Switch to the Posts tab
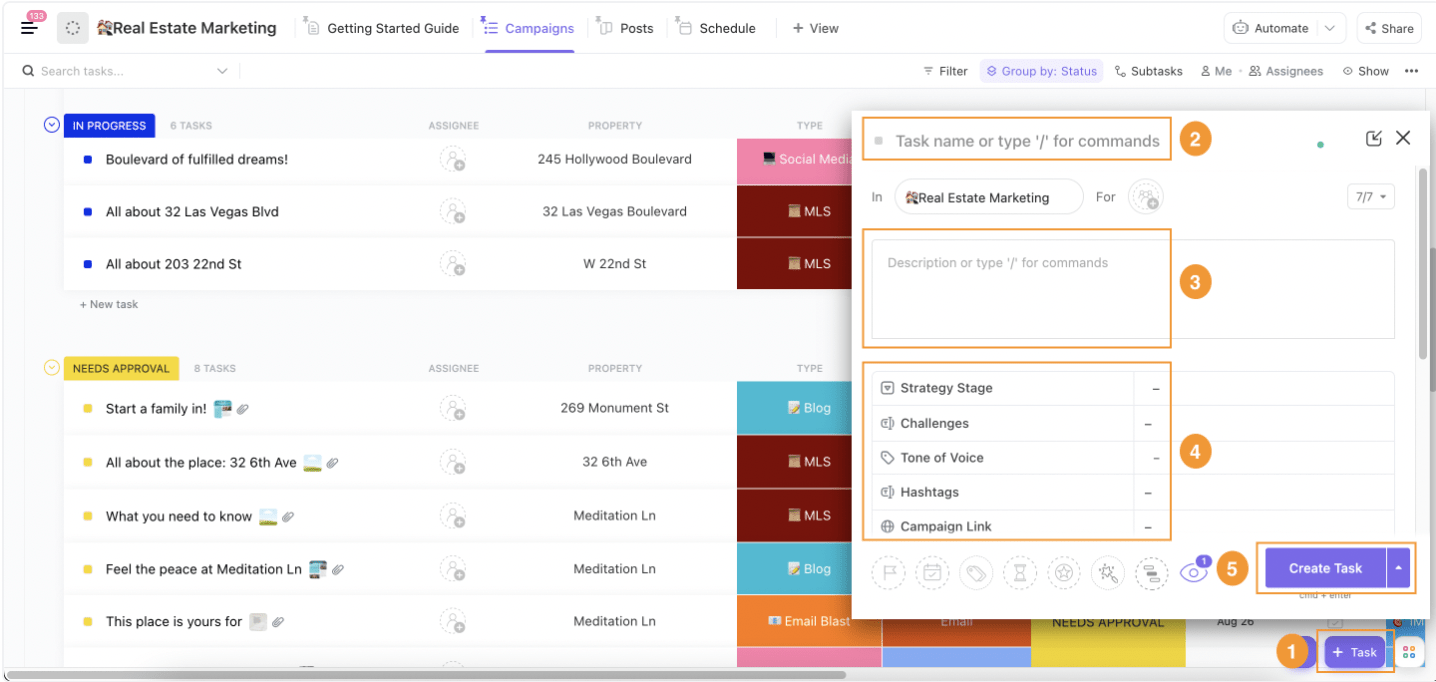Viewport: 1436px width, 682px height. click(625, 28)
